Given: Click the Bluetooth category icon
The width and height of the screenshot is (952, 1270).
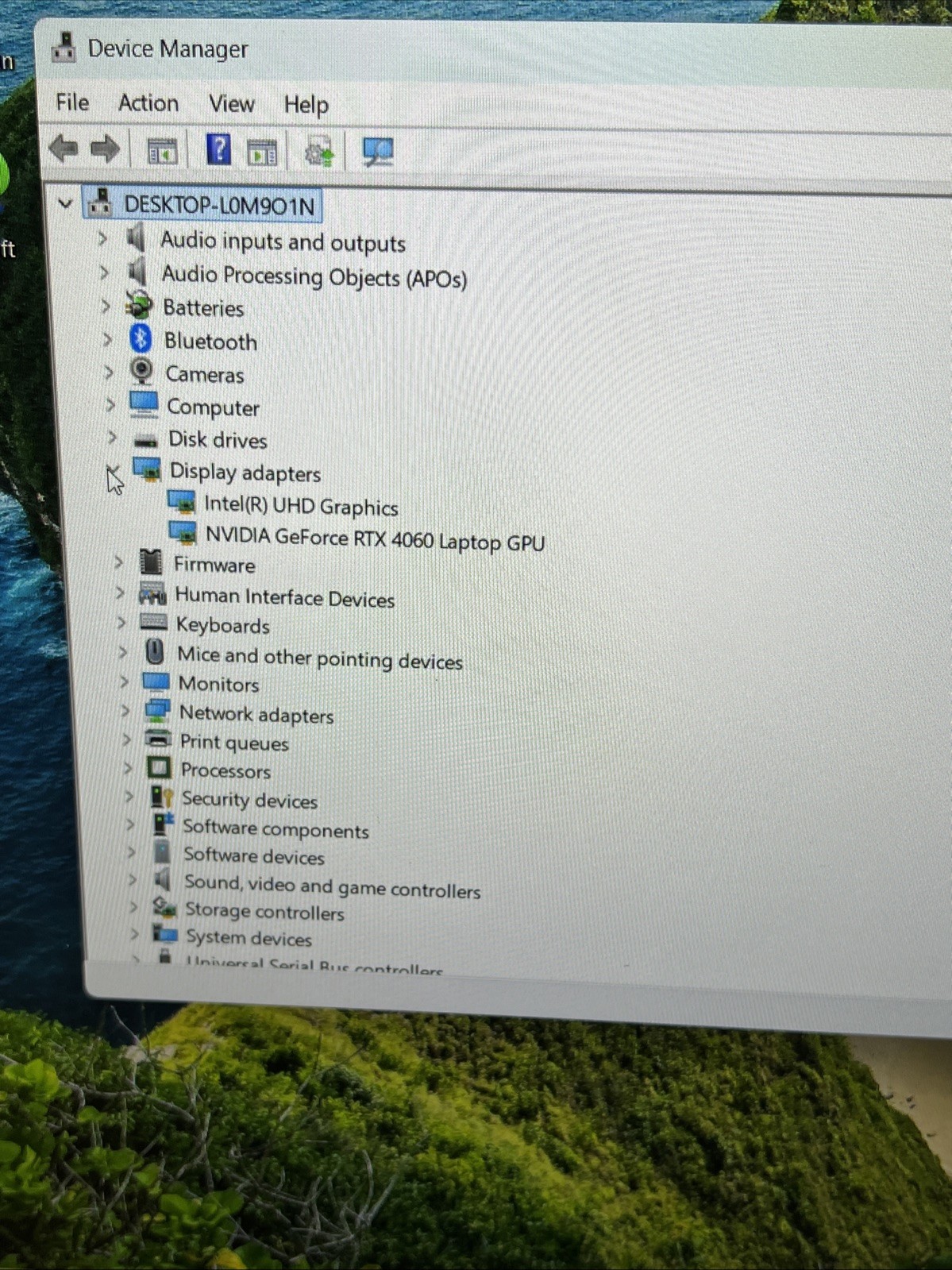Looking at the screenshot, I should point(141,339).
